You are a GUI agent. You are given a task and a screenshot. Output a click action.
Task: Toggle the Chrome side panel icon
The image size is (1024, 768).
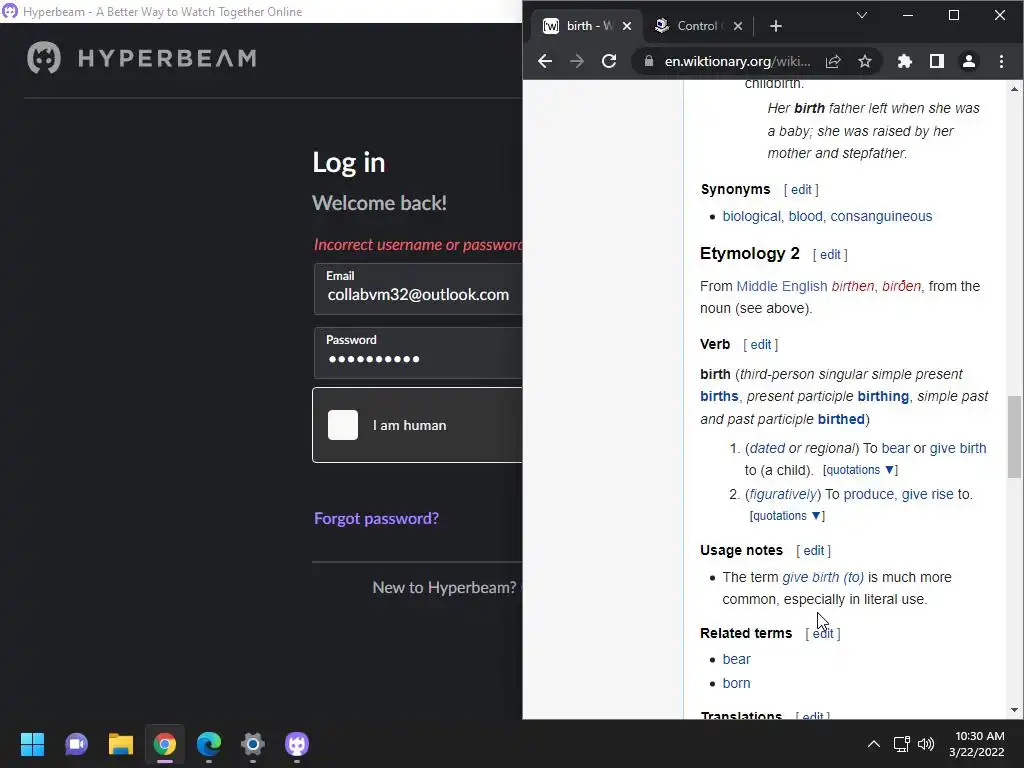pyautogui.click(x=936, y=61)
